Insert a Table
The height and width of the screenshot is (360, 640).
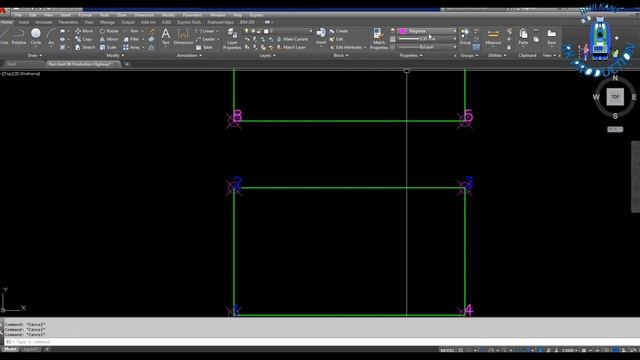pyautogui.click(x=204, y=47)
